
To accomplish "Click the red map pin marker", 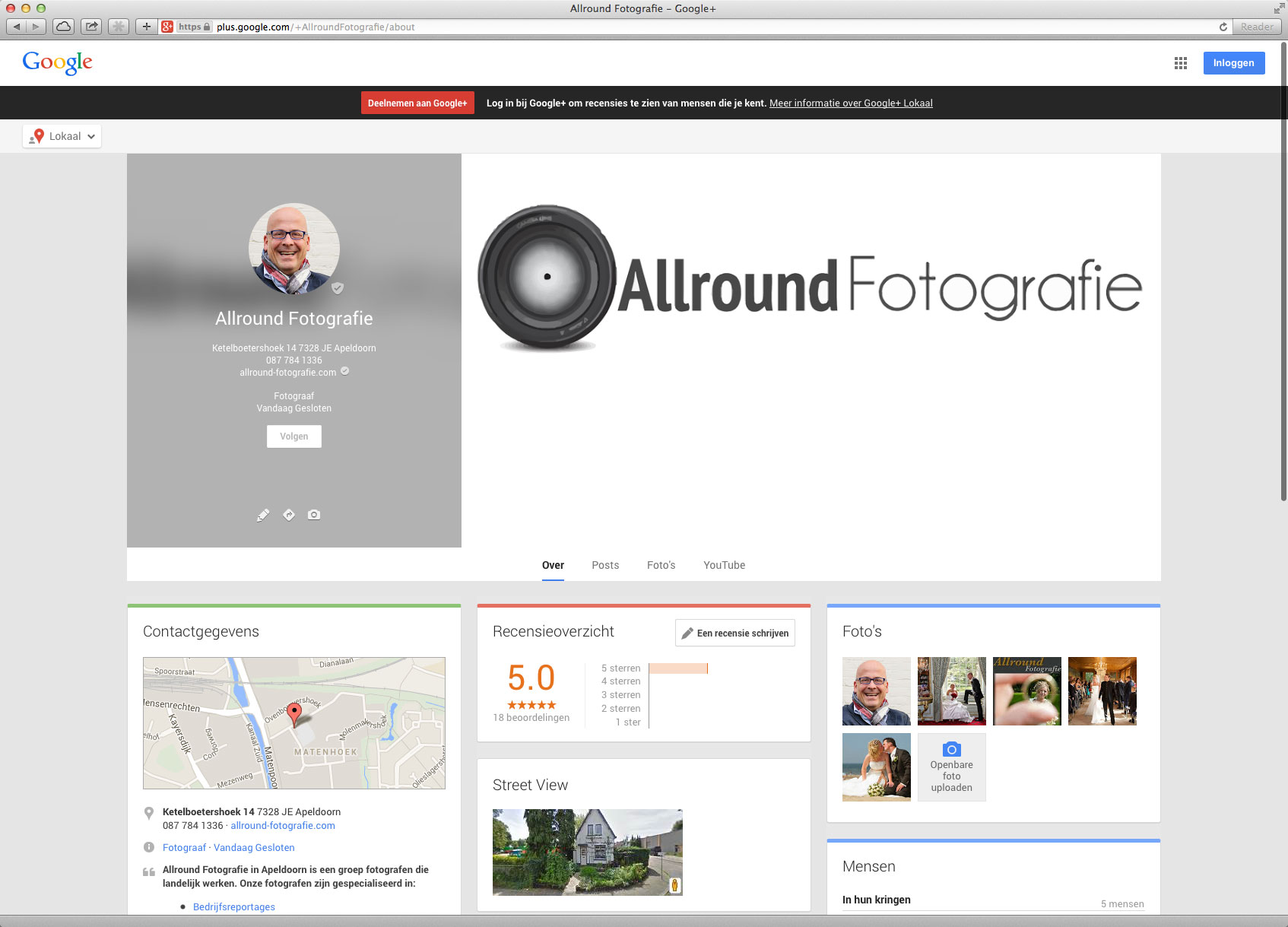I will point(294,713).
